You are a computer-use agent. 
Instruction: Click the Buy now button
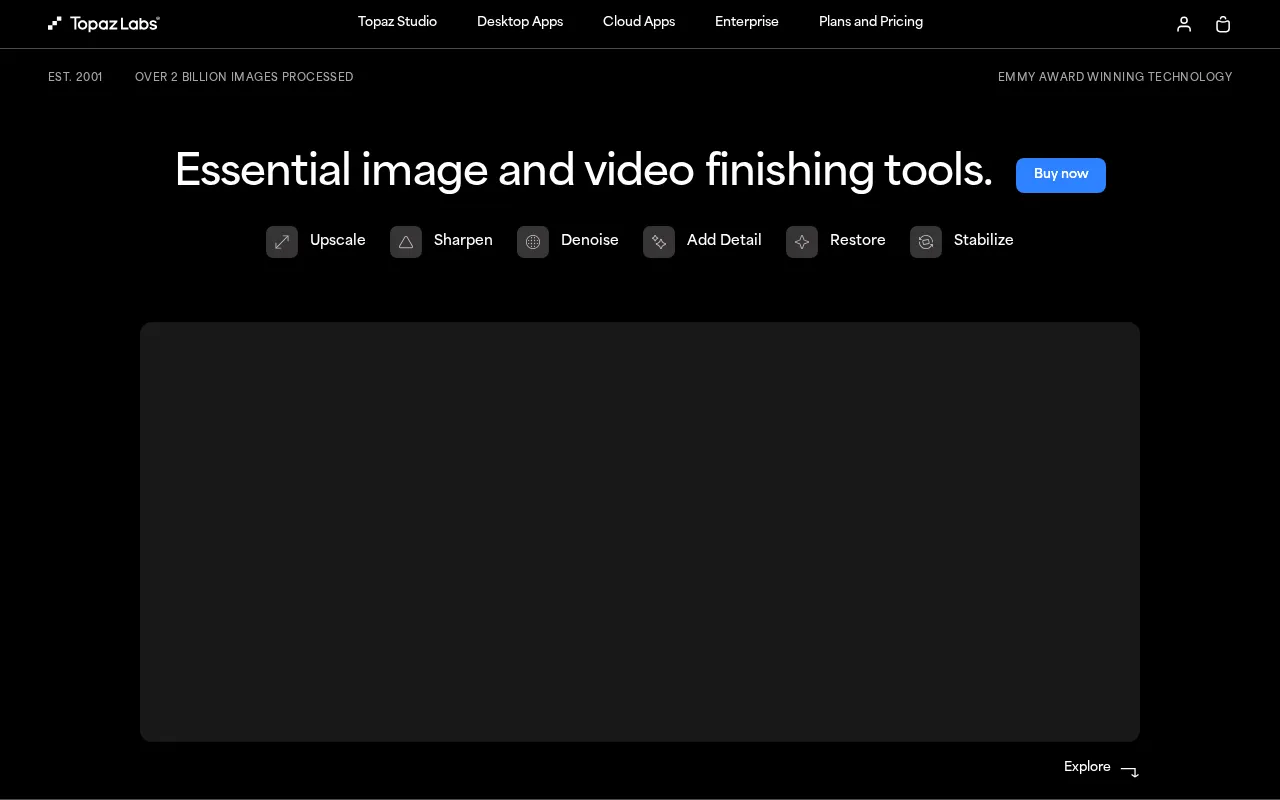1061,175
